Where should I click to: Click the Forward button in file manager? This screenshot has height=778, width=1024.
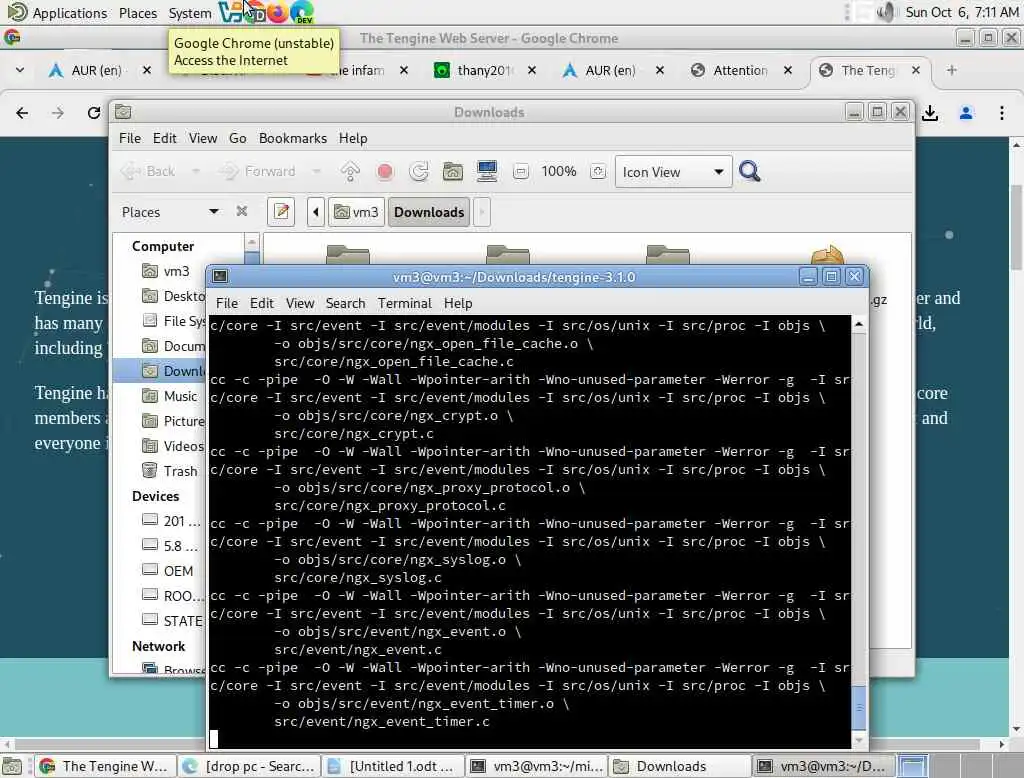click(x=257, y=172)
